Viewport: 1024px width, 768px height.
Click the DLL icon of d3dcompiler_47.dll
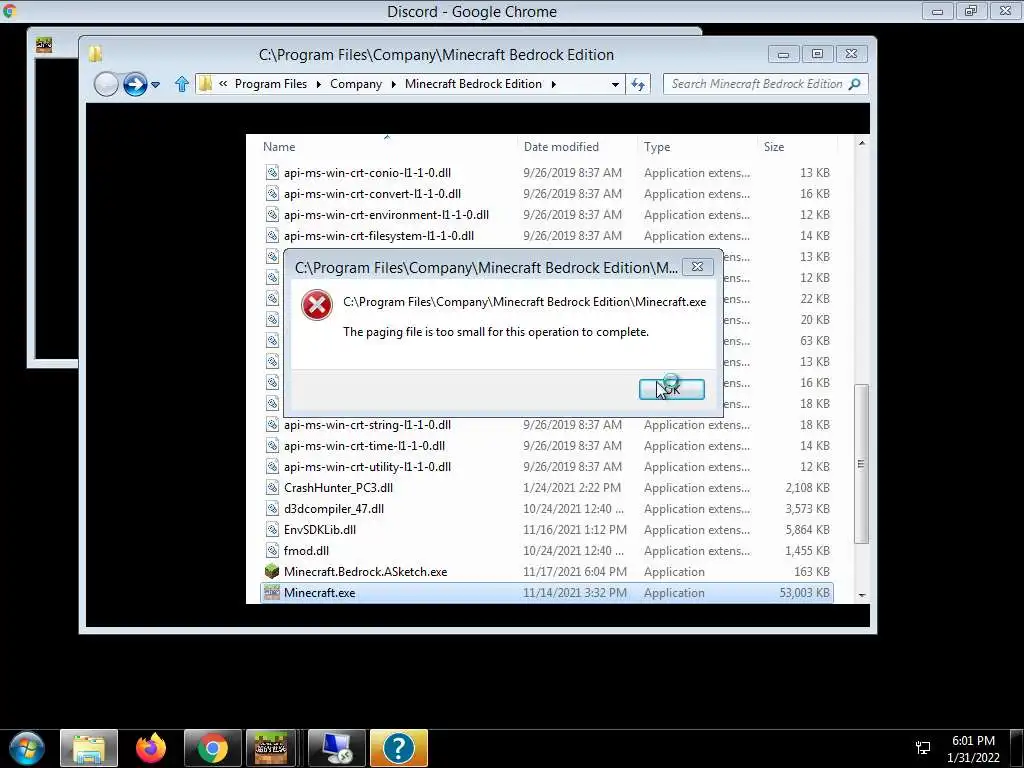click(272, 509)
